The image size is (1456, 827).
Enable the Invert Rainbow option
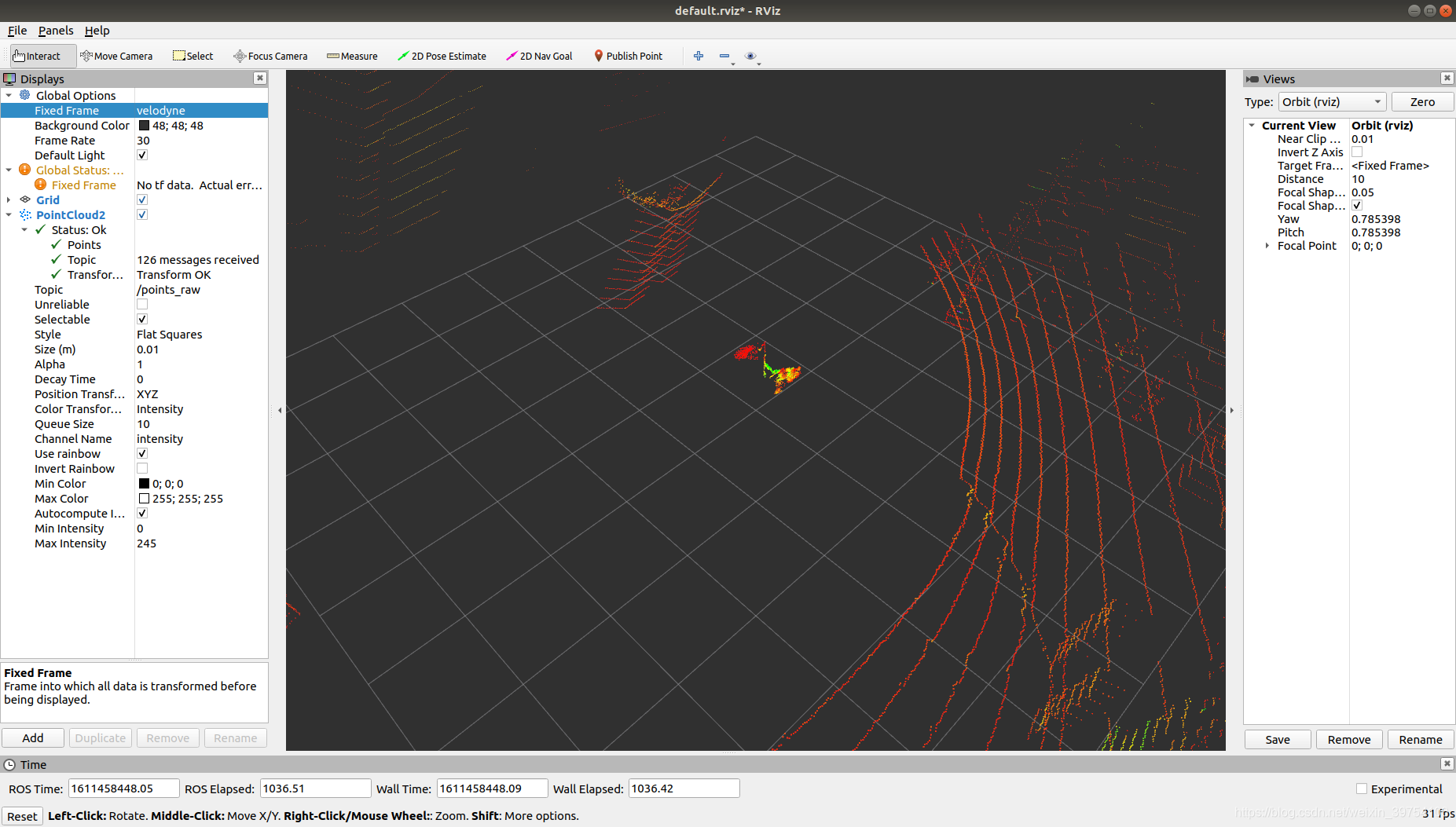142,468
